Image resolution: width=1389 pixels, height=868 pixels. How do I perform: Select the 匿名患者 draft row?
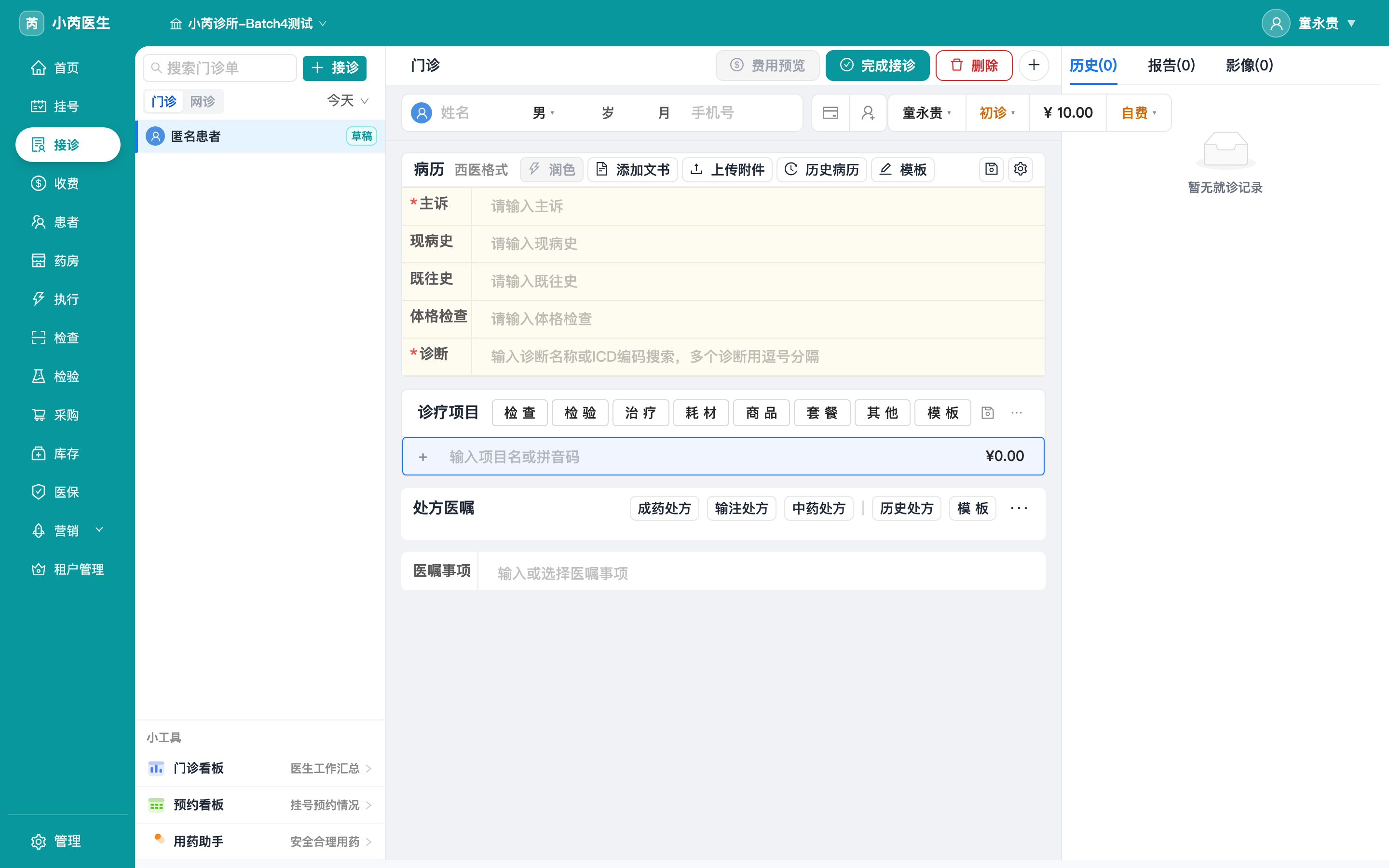point(260,136)
